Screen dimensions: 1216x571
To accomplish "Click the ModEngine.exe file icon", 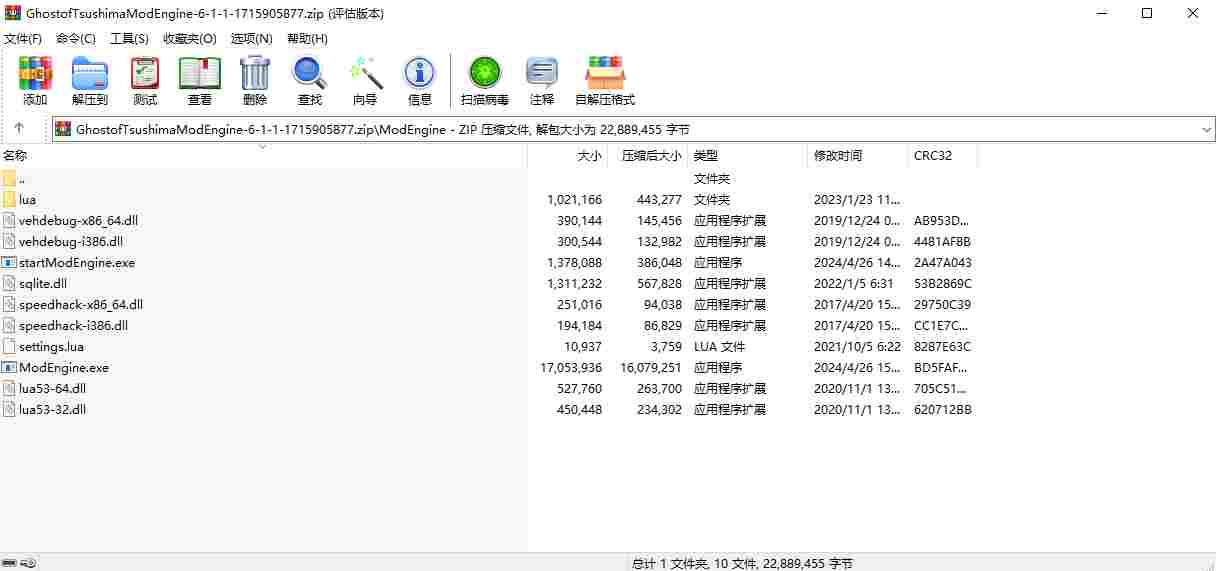I will click(x=9, y=368).
